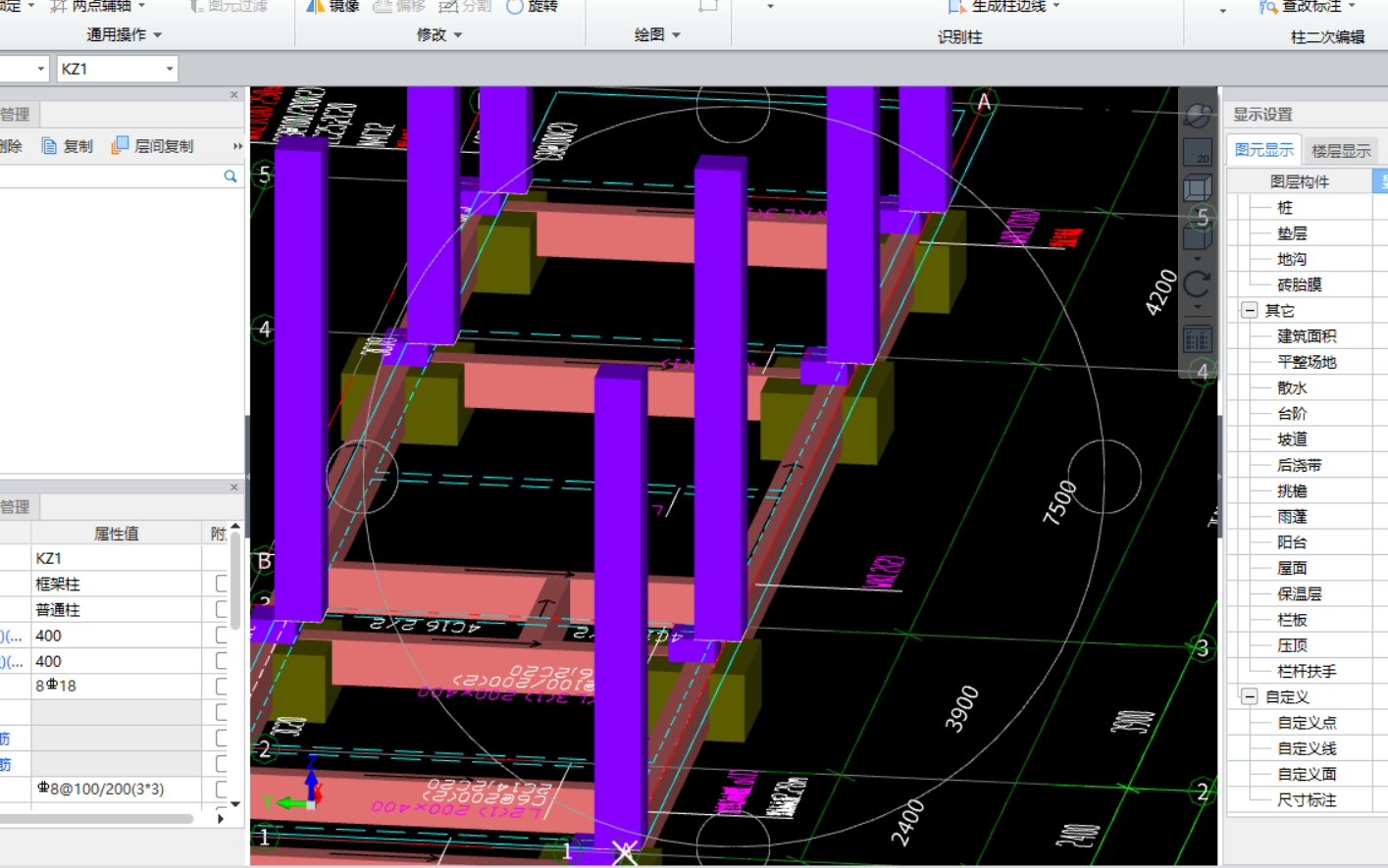Toggle 附加 checkbox for second 400 row

(222, 661)
